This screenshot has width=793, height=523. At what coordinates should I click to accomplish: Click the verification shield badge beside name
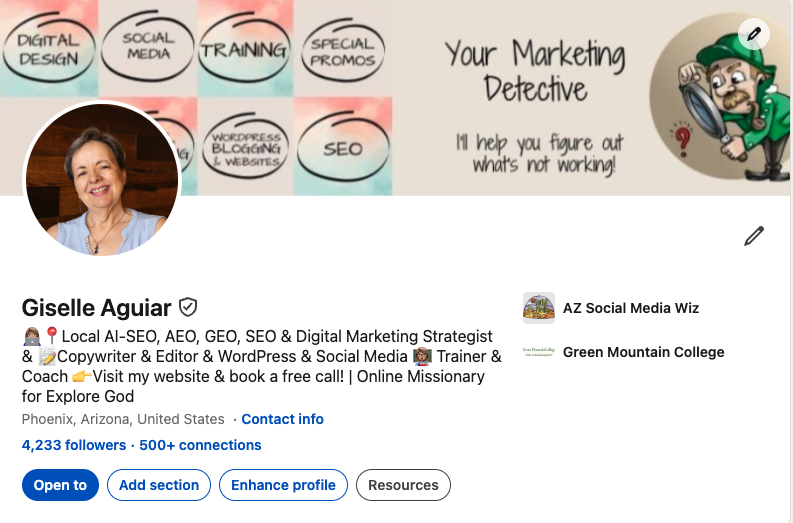[188, 307]
